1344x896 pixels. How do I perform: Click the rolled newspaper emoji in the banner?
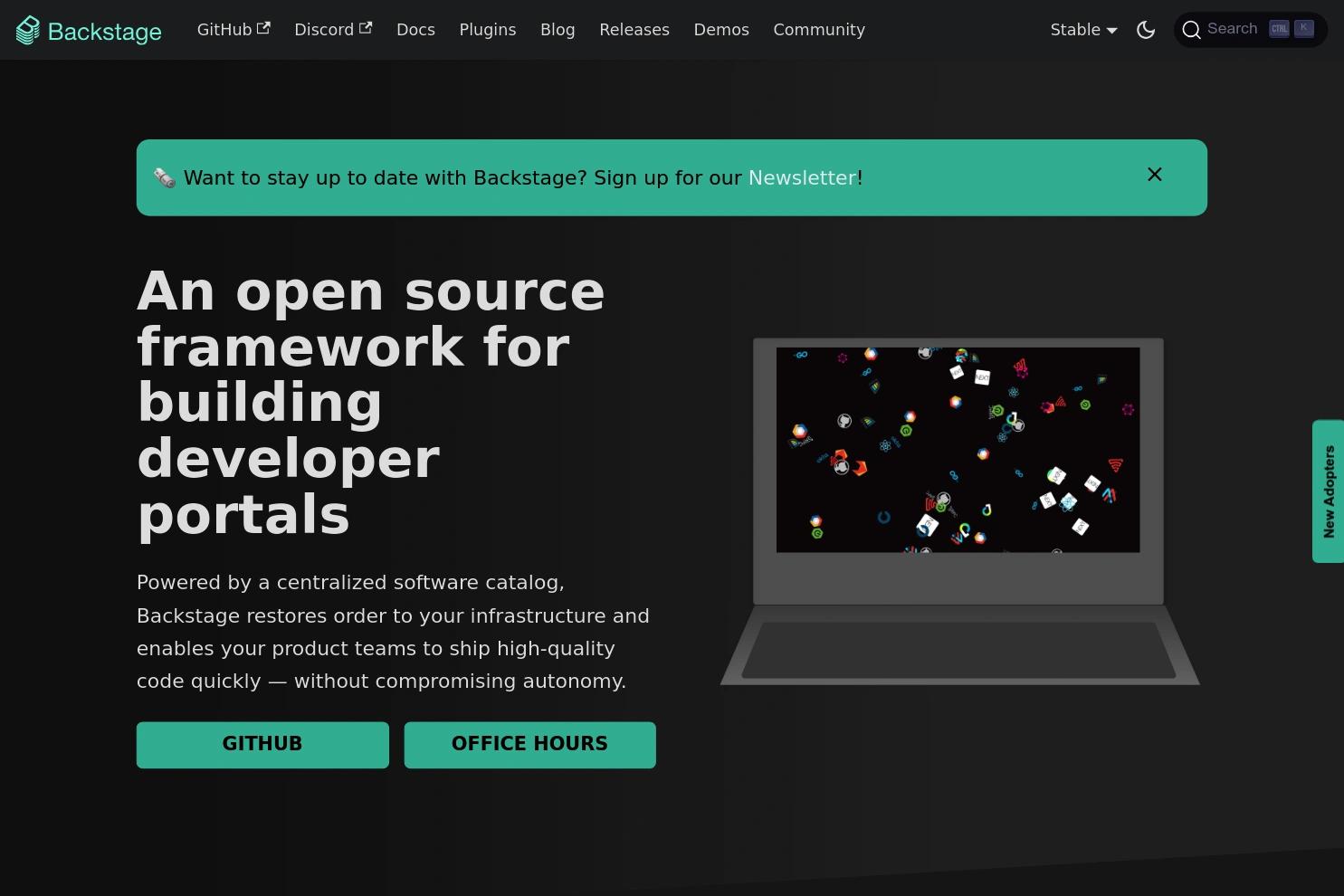coord(164,177)
